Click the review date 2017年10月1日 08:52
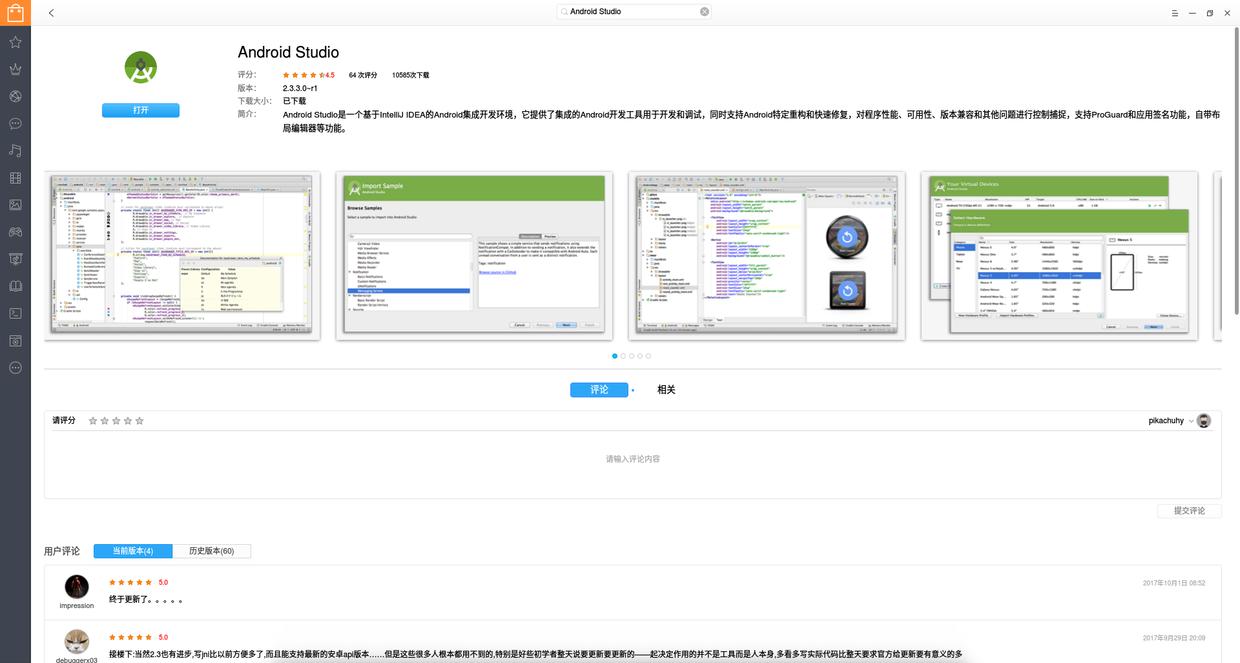This screenshot has height=663, width=1240. click(1174, 583)
